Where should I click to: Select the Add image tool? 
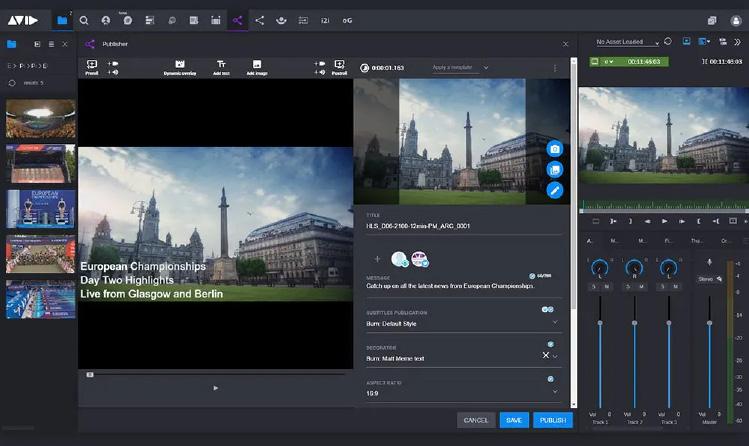[x=256, y=66]
